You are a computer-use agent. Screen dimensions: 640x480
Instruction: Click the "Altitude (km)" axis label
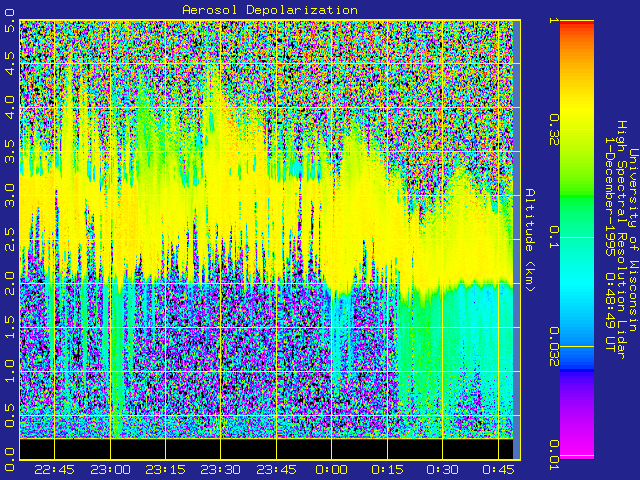pos(530,240)
